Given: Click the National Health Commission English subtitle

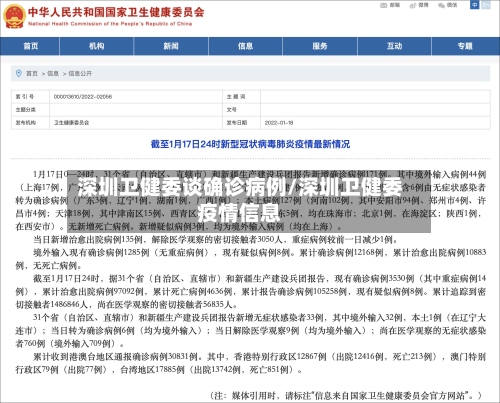Looking at the screenshot, I should 110,24.
